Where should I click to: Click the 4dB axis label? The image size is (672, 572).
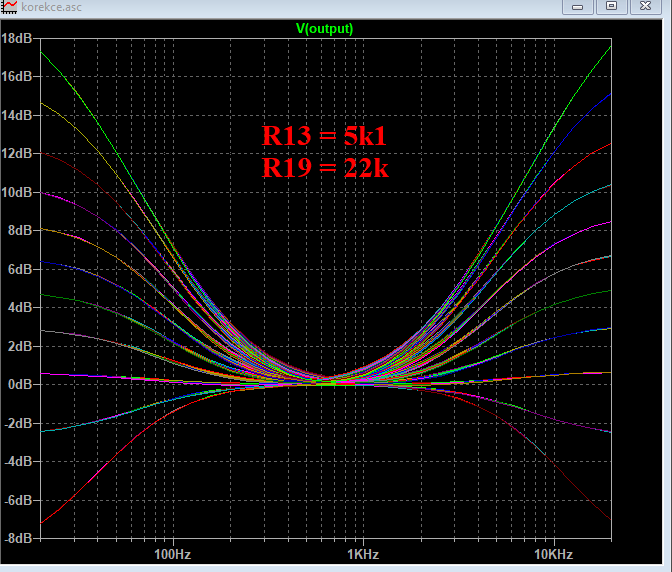[x=20, y=308]
